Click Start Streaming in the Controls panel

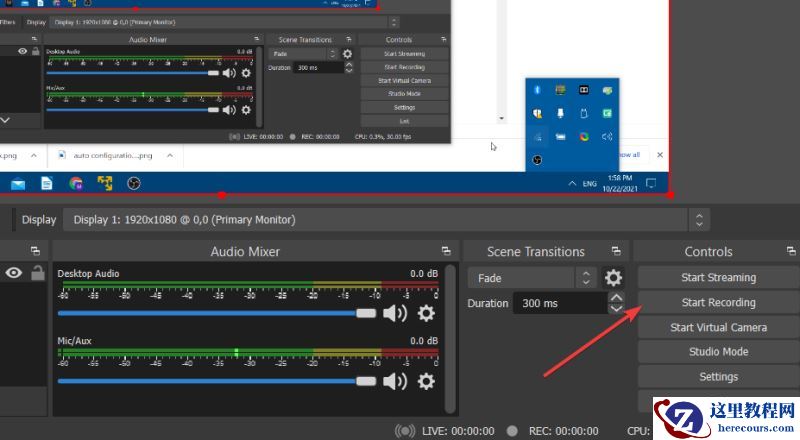click(718, 278)
